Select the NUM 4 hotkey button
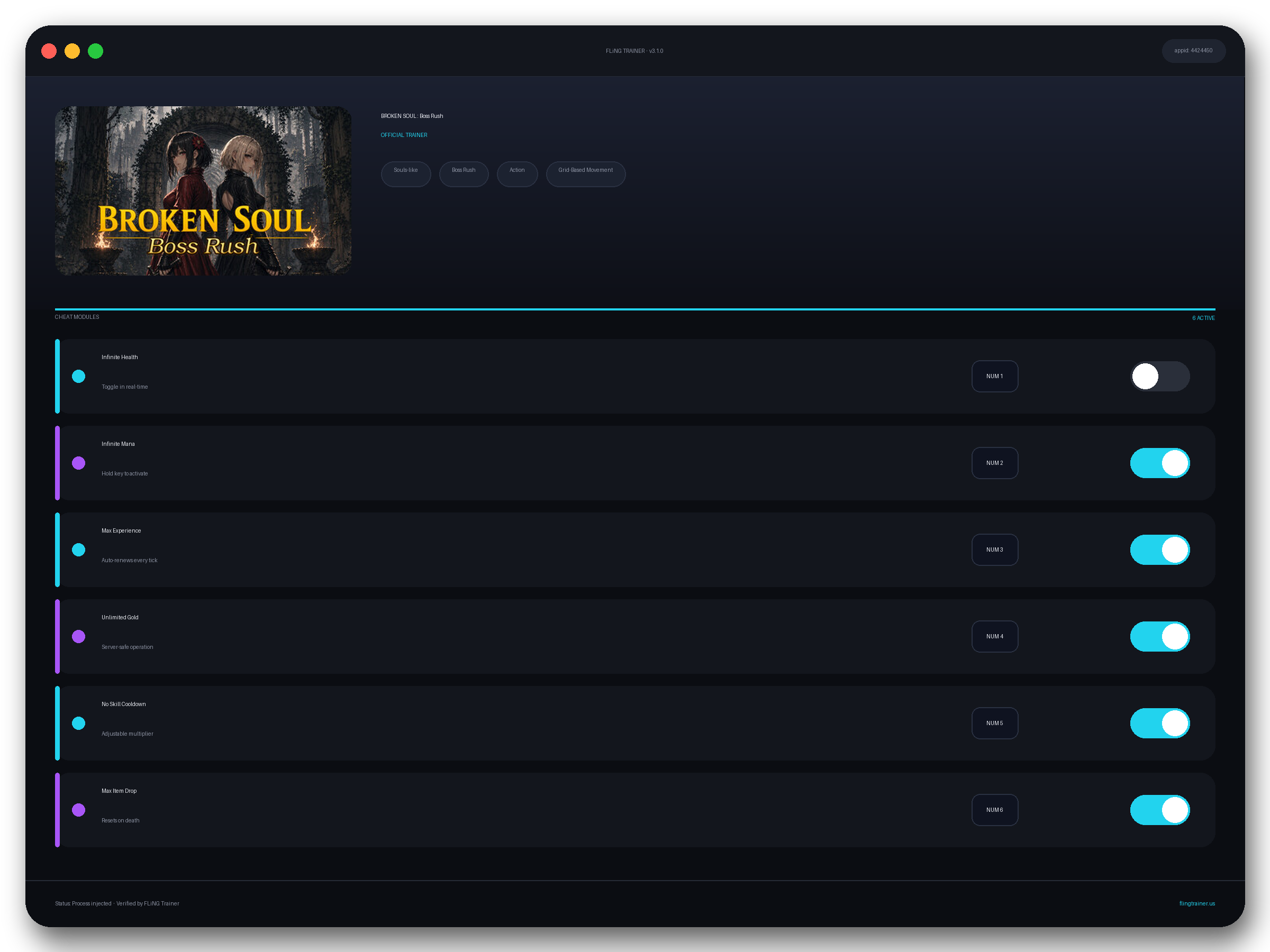 994,636
